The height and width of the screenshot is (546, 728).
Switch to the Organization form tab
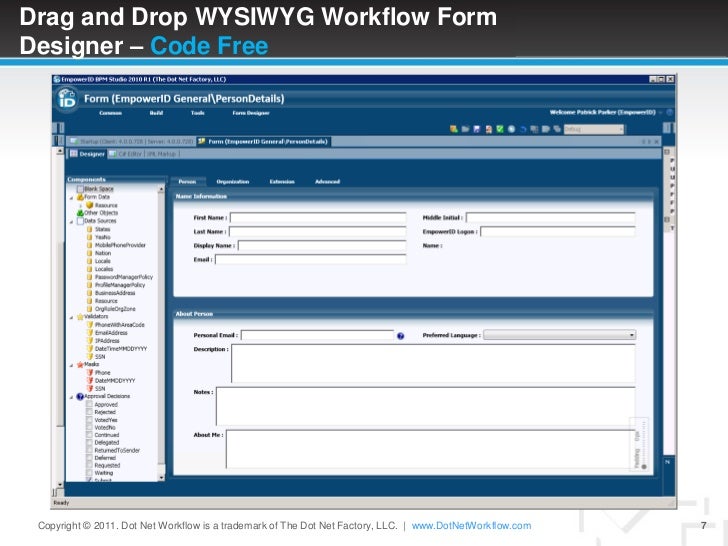[x=233, y=182]
